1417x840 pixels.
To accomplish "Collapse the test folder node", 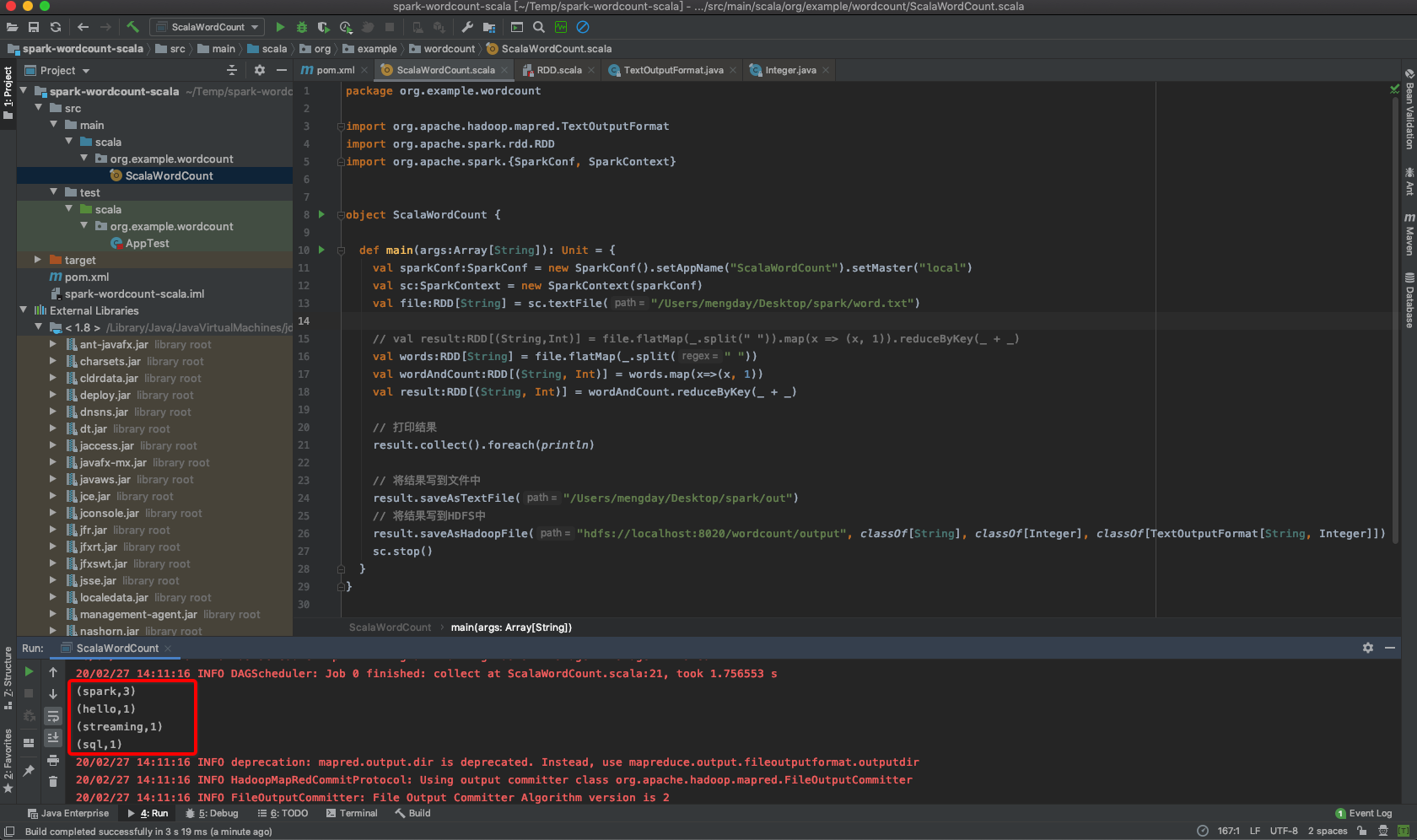I will pyautogui.click(x=54, y=192).
